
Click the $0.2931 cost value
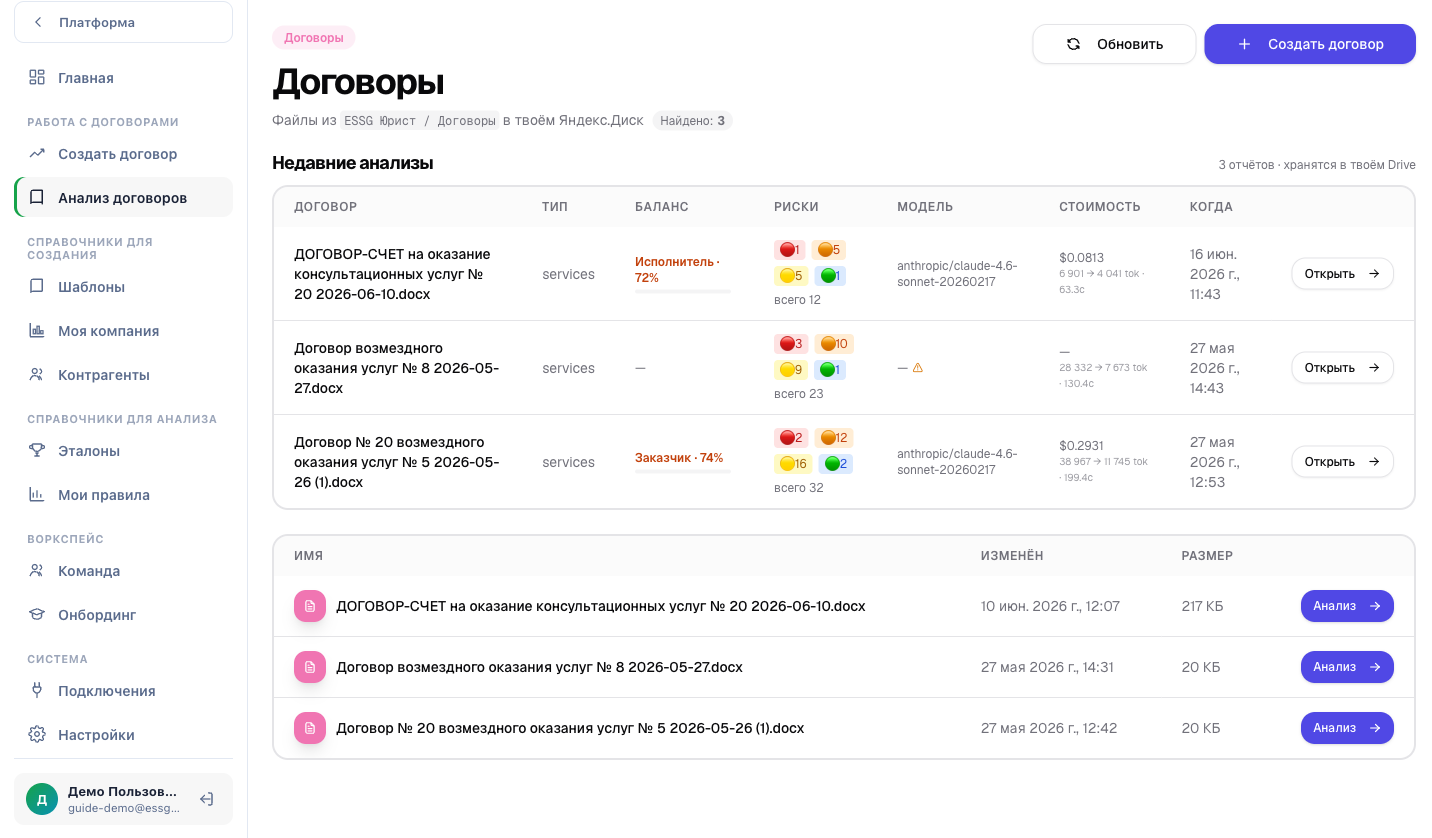pyautogui.click(x=1082, y=445)
